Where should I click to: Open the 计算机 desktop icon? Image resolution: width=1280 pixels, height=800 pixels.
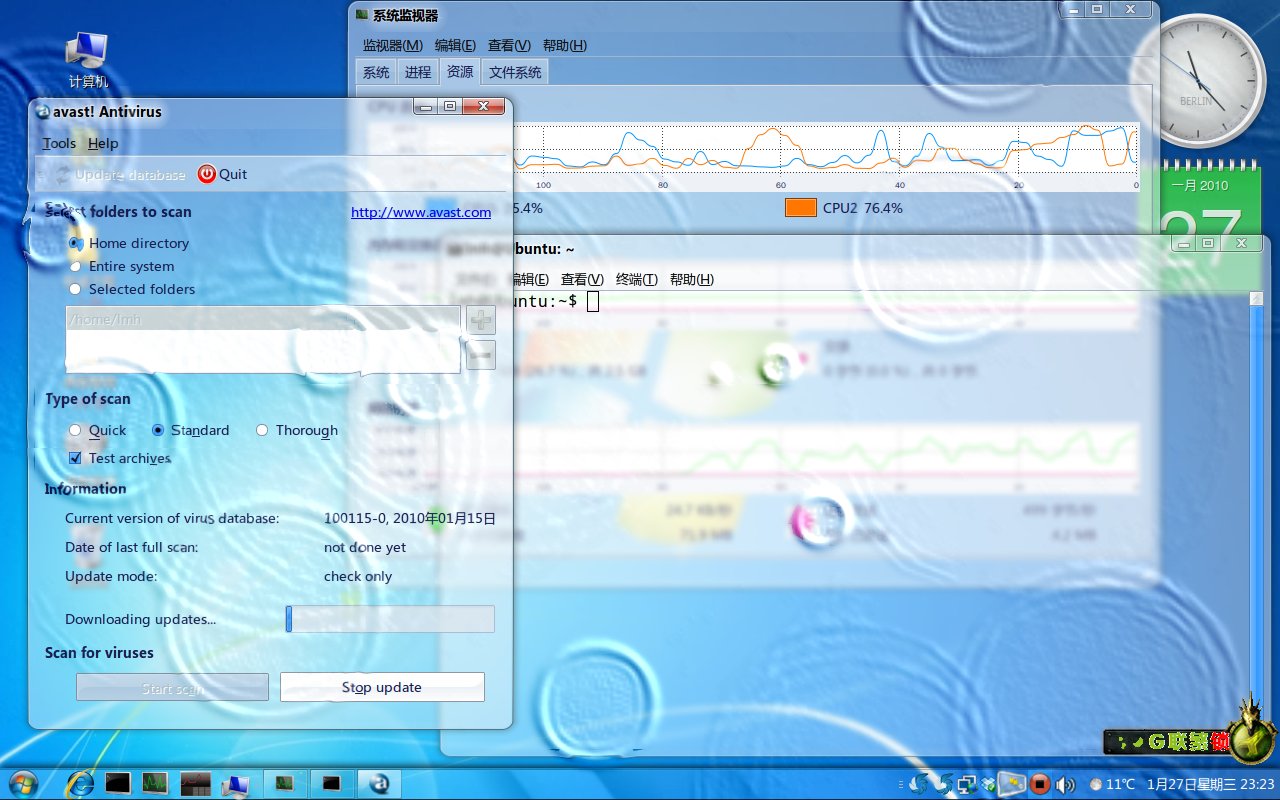point(88,59)
